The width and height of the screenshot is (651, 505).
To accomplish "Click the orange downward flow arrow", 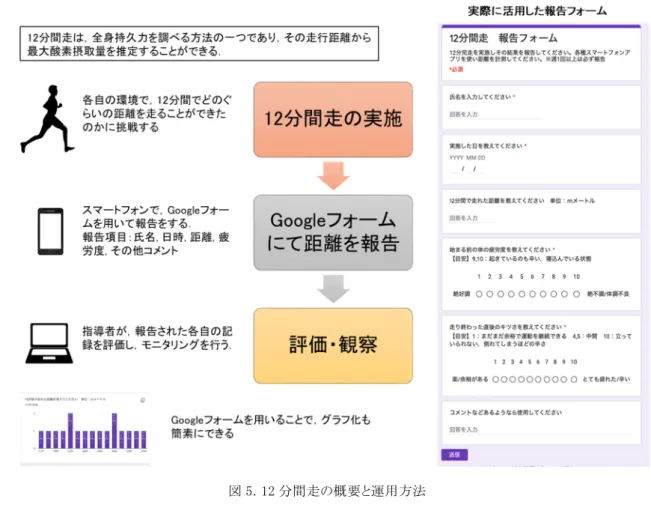I will tap(333, 176).
